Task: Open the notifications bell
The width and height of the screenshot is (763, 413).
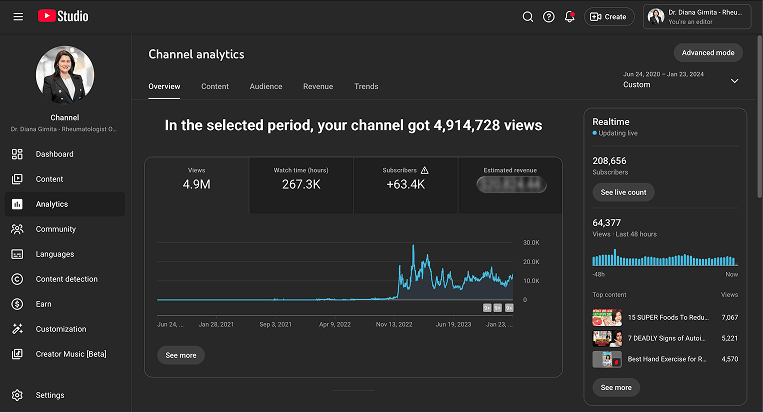Action: click(570, 16)
